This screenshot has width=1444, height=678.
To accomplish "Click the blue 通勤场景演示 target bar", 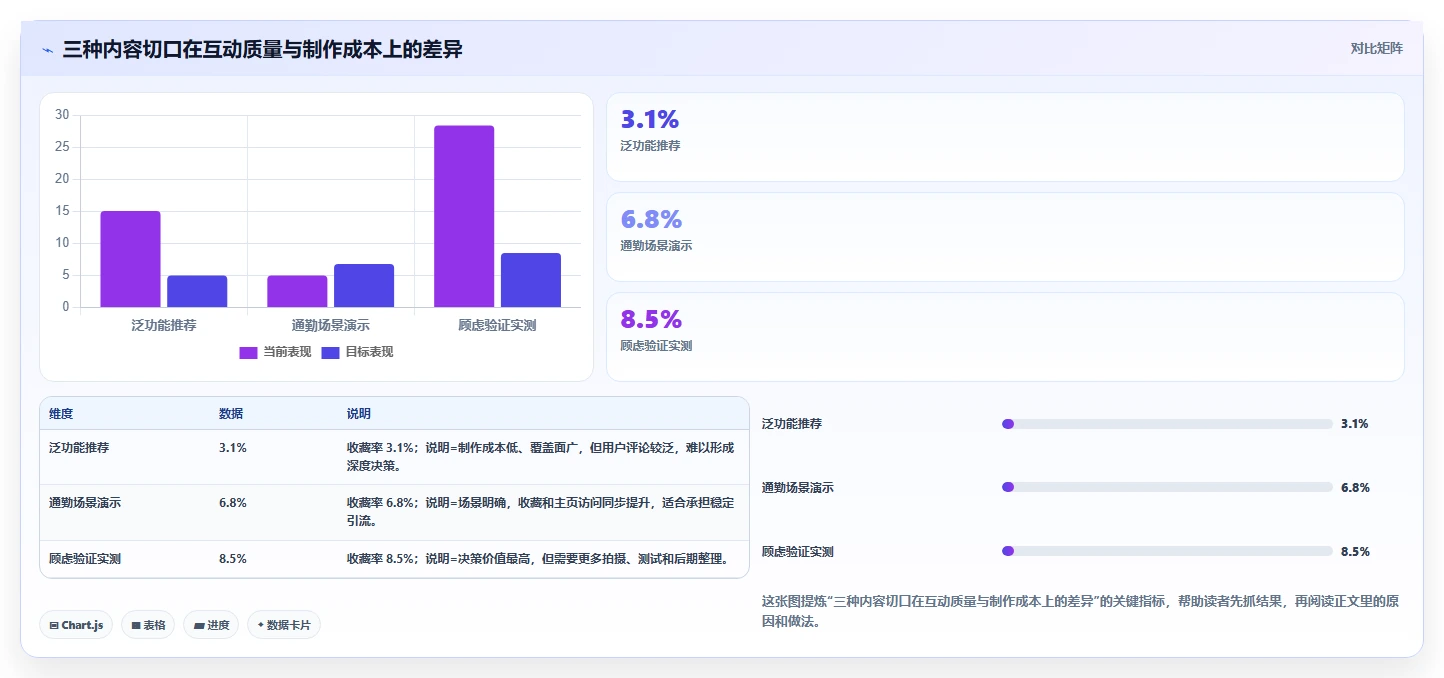I will (x=364, y=285).
